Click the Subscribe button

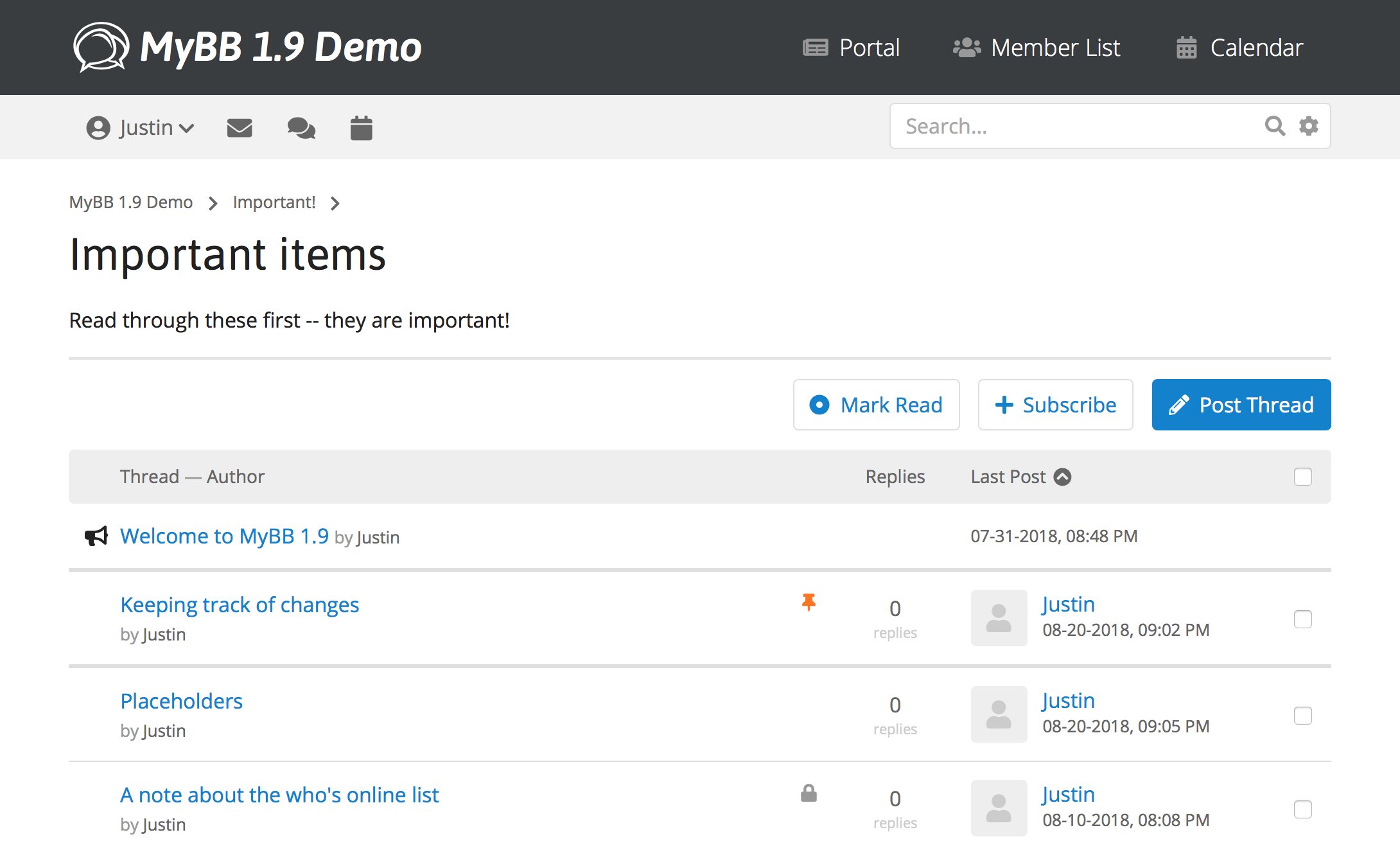point(1056,405)
